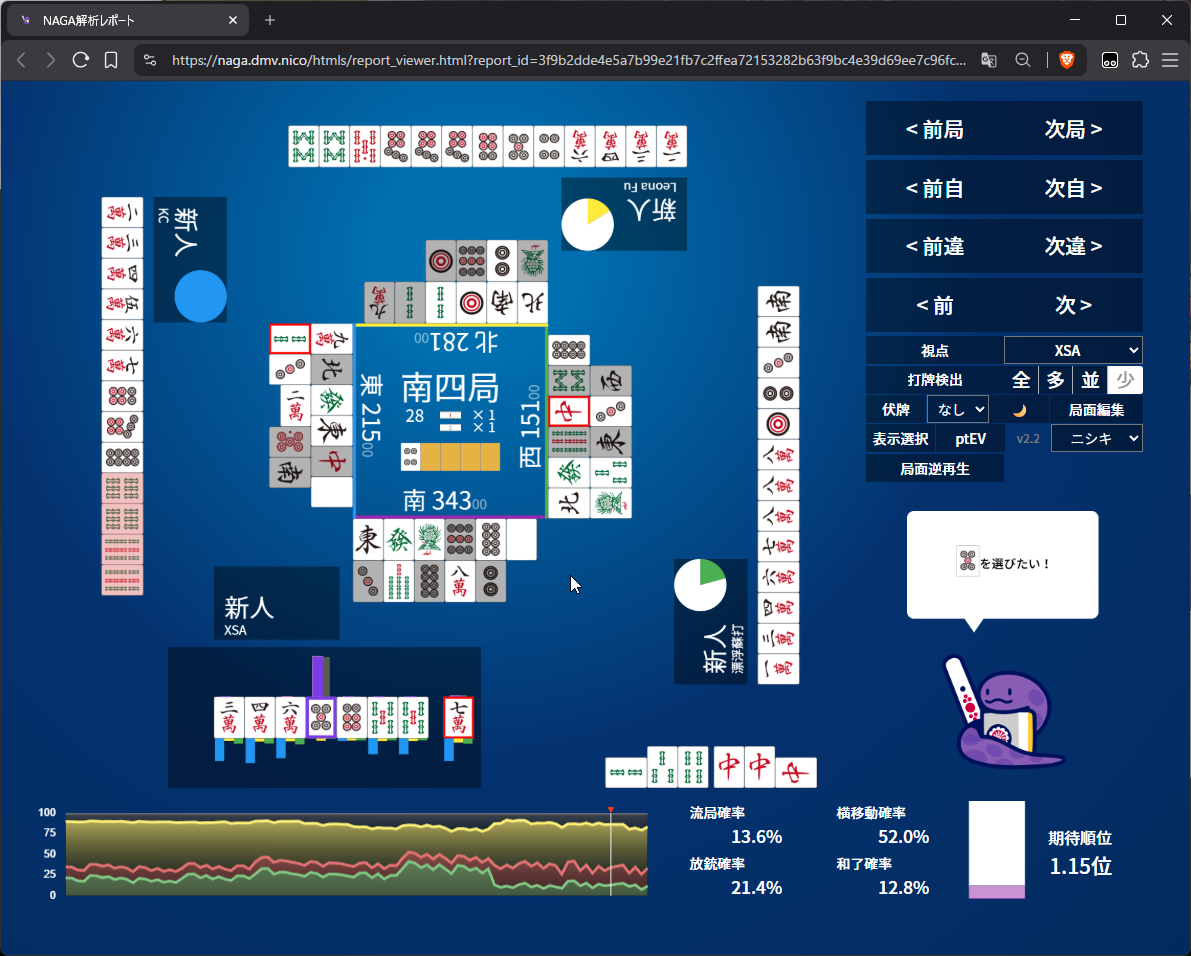Click the yellow pie chart on Leona Fu's panel
The width and height of the screenshot is (1191, 956).
[587, 225]
